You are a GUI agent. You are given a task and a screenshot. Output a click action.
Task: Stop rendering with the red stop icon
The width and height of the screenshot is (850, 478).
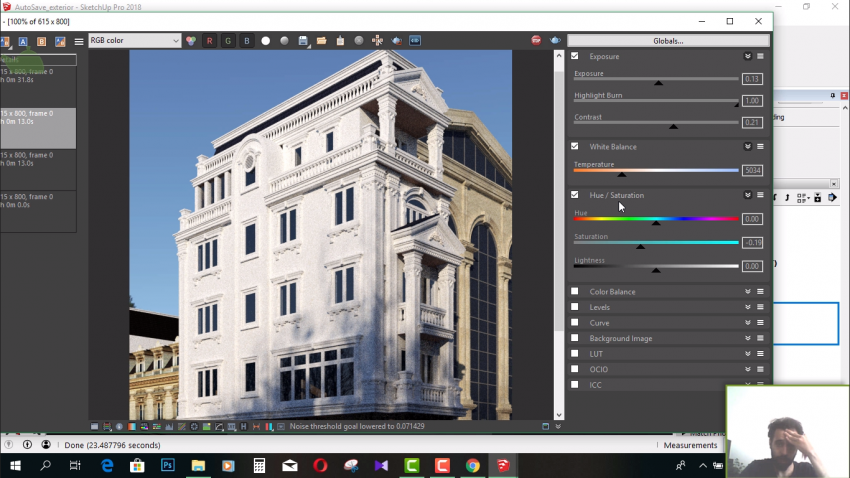point(536,41)
